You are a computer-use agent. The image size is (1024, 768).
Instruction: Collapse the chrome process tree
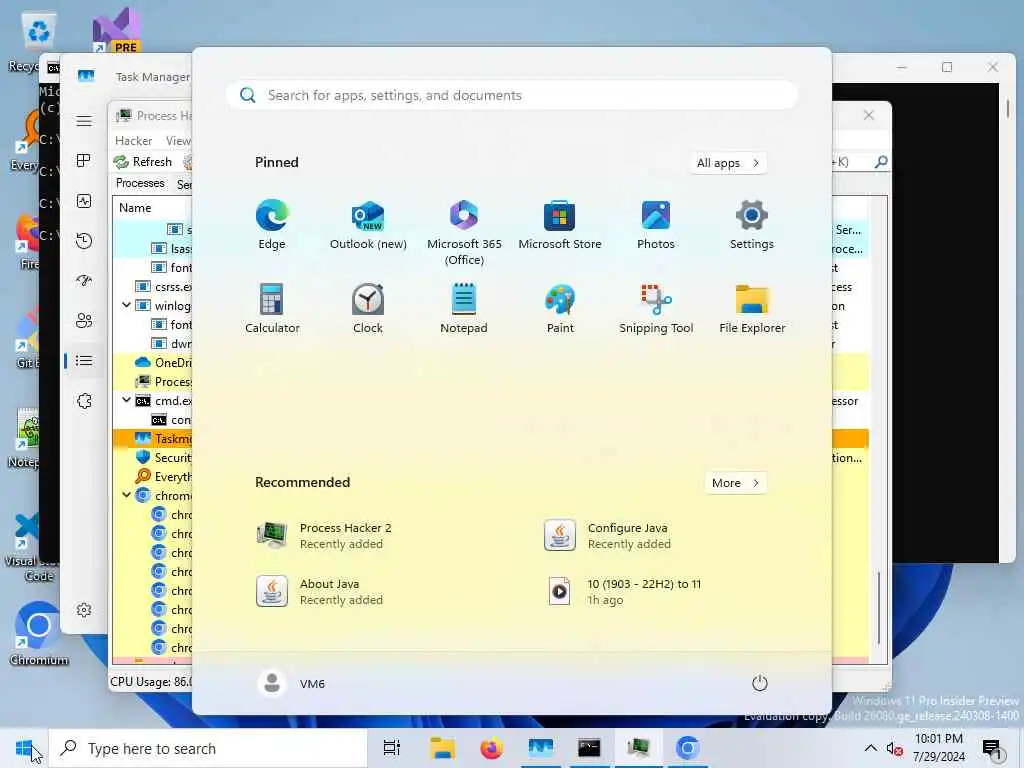(126, 495)
